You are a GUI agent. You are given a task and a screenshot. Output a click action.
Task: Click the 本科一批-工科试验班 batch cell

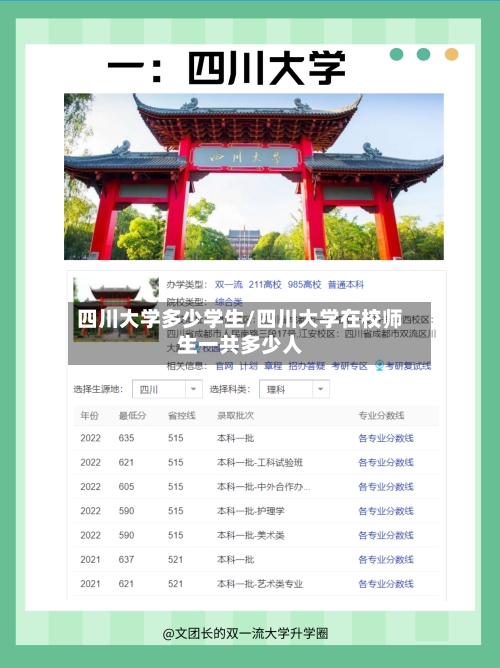click(260, 462)
